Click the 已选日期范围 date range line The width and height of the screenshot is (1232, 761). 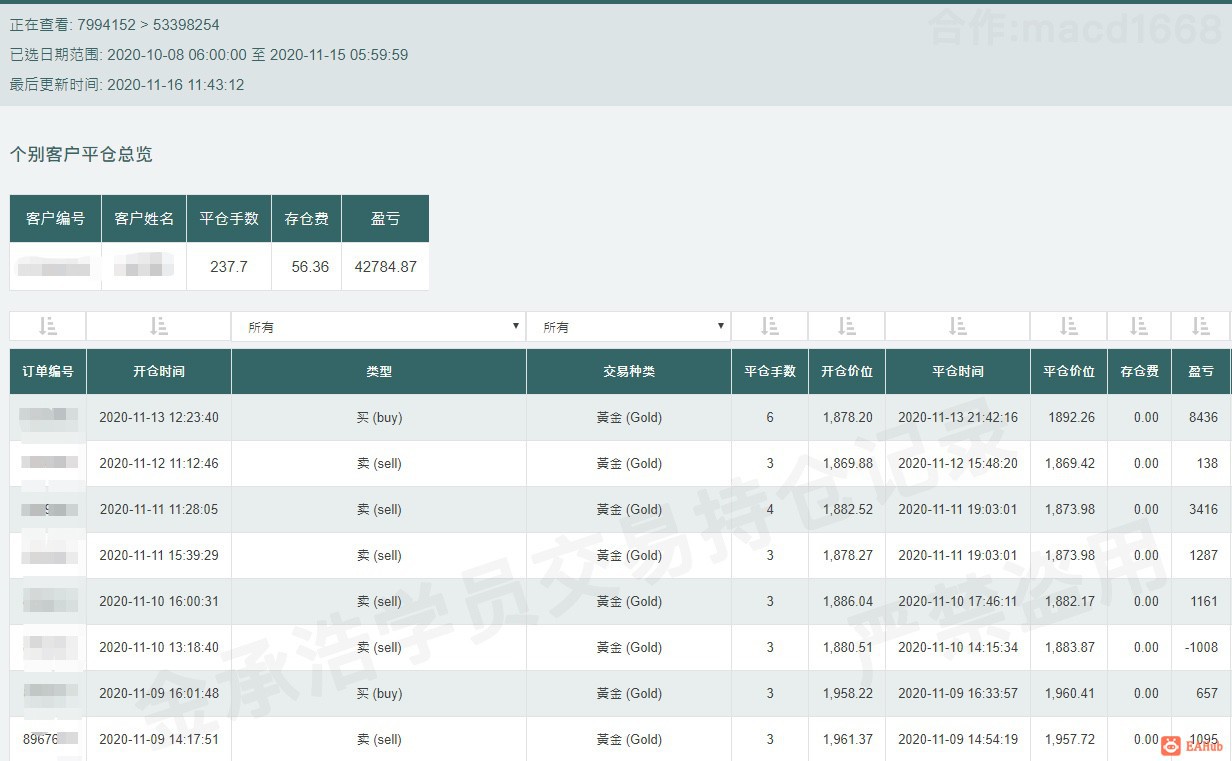point(209,55)
